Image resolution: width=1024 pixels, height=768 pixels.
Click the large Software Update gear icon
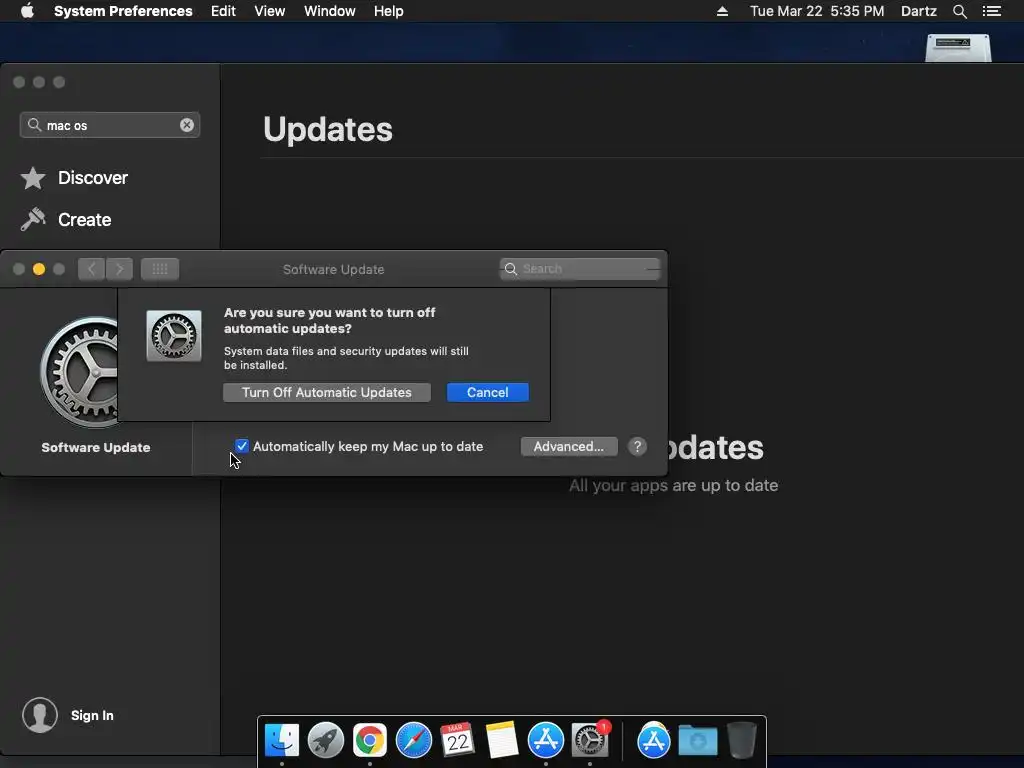coord(80,372)
